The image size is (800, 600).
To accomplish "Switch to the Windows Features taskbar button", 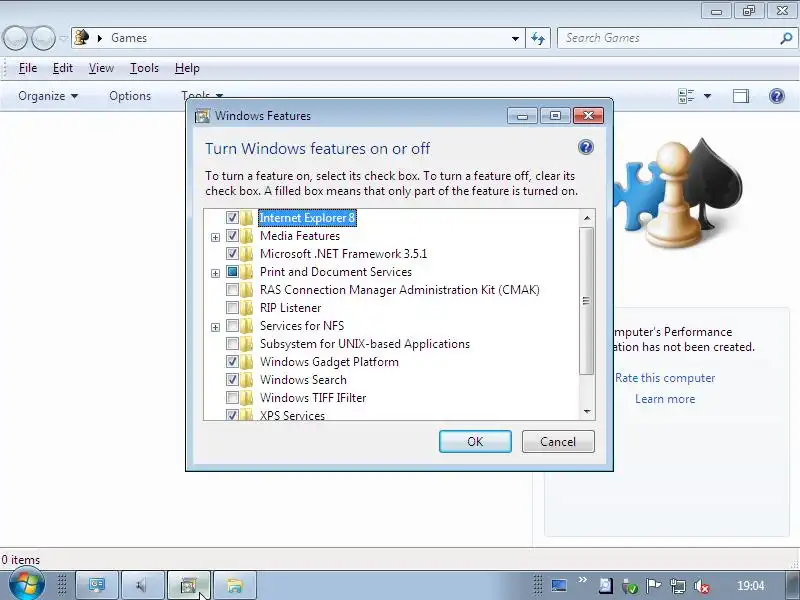I will pos(188,585).
